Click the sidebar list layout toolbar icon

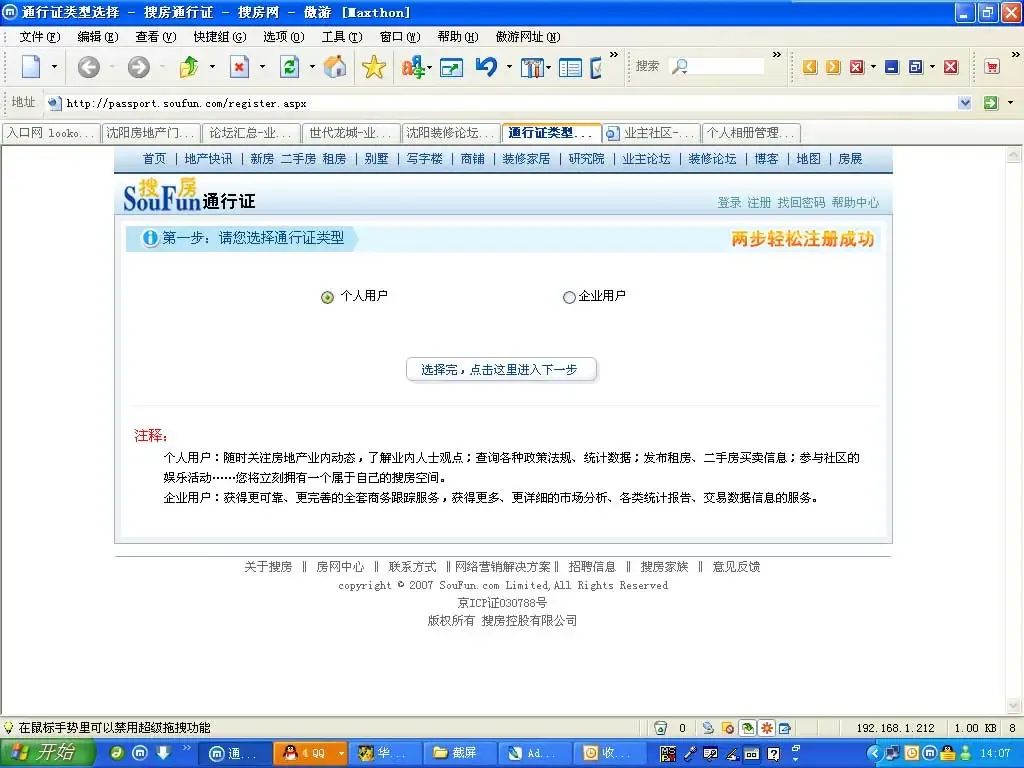pyautogui.click(x=570, y=67)
